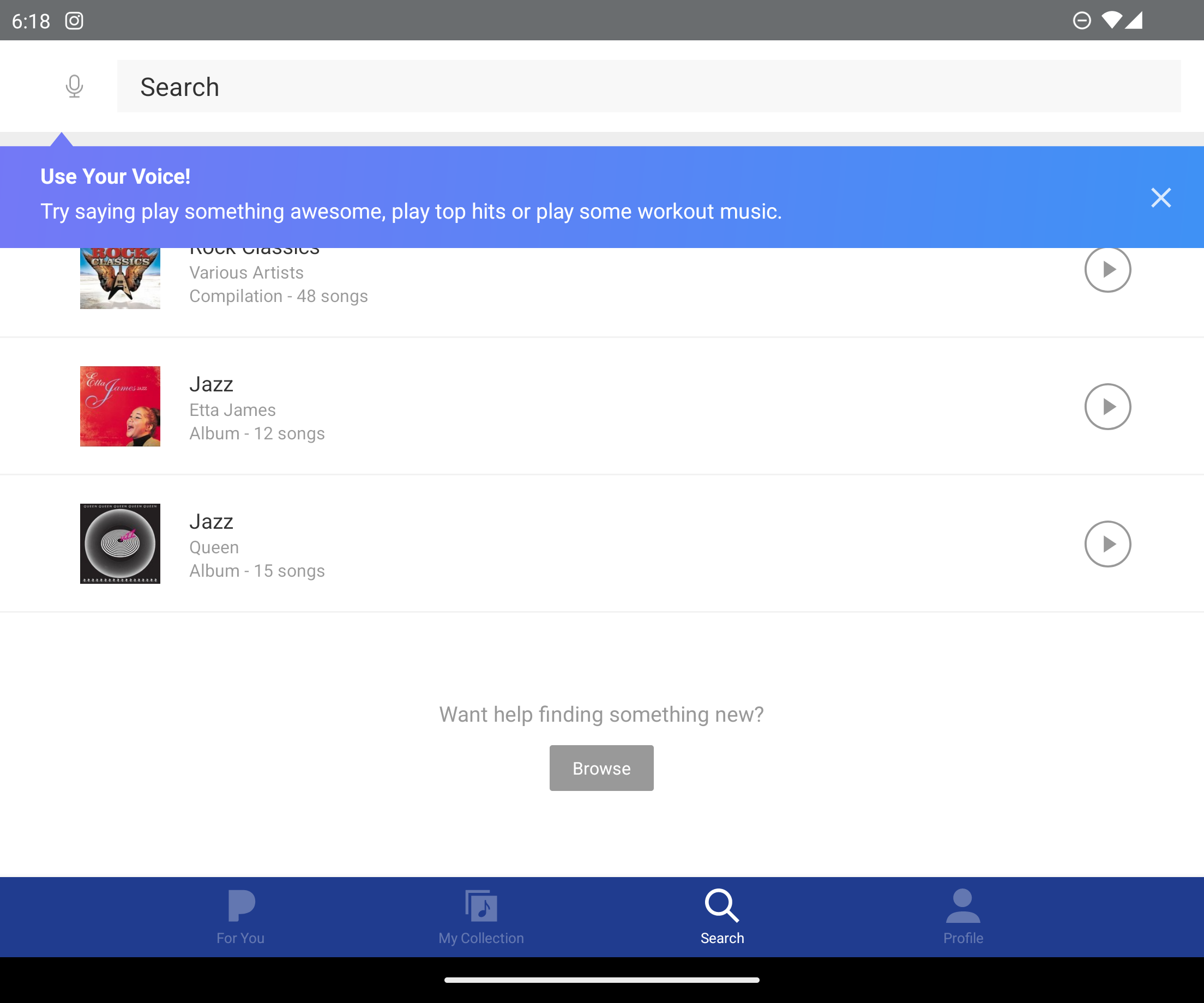The width and height of the screenshot is (1204, 1003).
Task: Tap the microphone voice search icon
Action: point(74,87)
